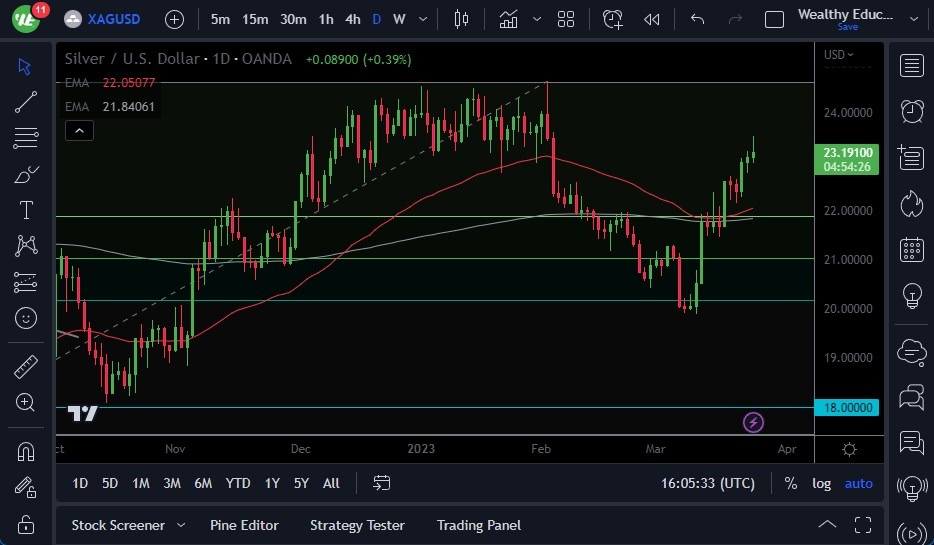Viewport: 934px width, 545px height.
Task: Toggle the Magnet mode tool
Action: (x=26, y=451)
